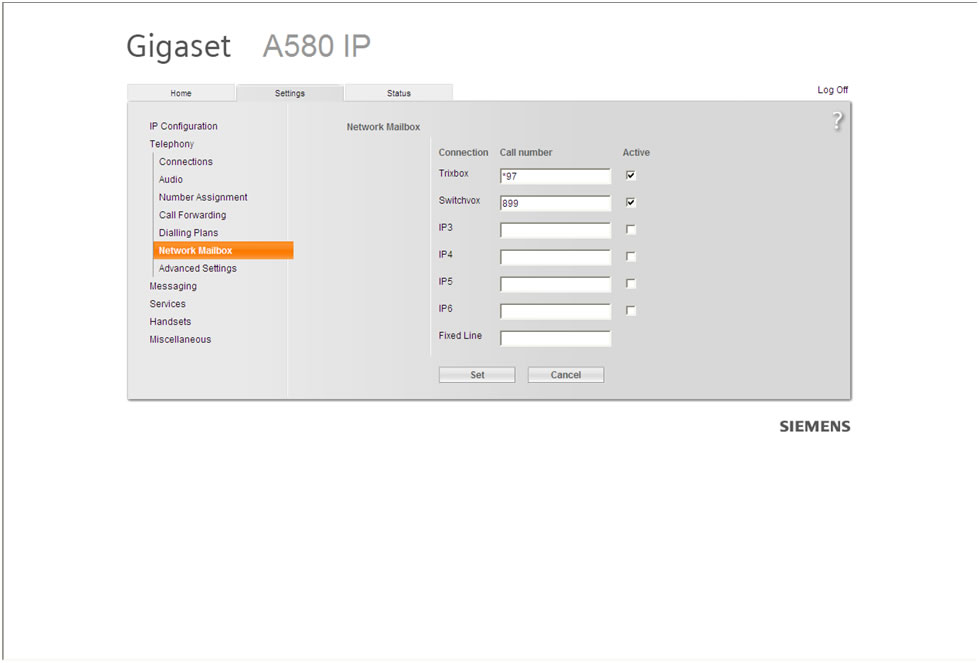Image resolution: width=979 pixels, height=663 pixels.
Task: Click the Active column header
Action: point(636,152)
